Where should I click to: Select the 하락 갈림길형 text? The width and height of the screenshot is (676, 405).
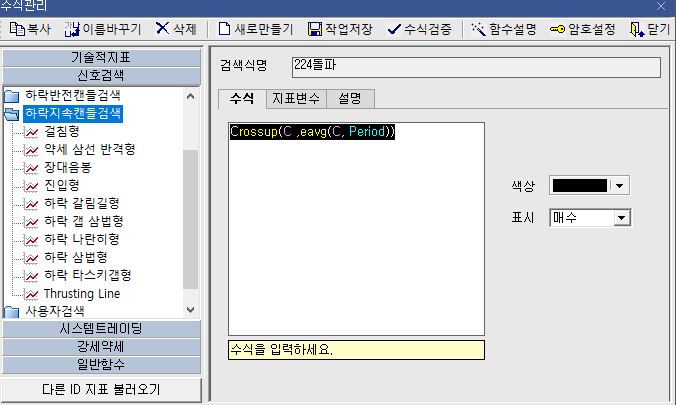[81, 204]
